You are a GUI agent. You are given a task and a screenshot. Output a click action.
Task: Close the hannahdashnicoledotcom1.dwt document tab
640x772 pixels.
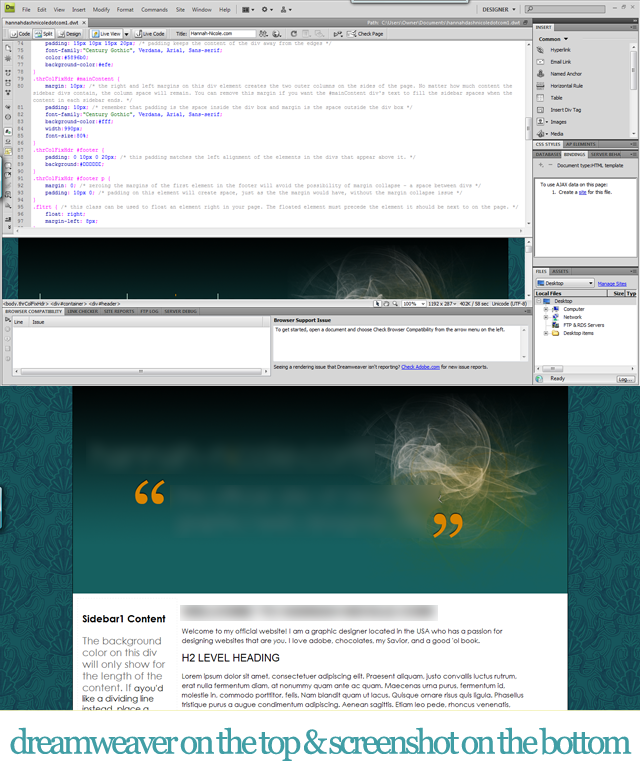84,23
